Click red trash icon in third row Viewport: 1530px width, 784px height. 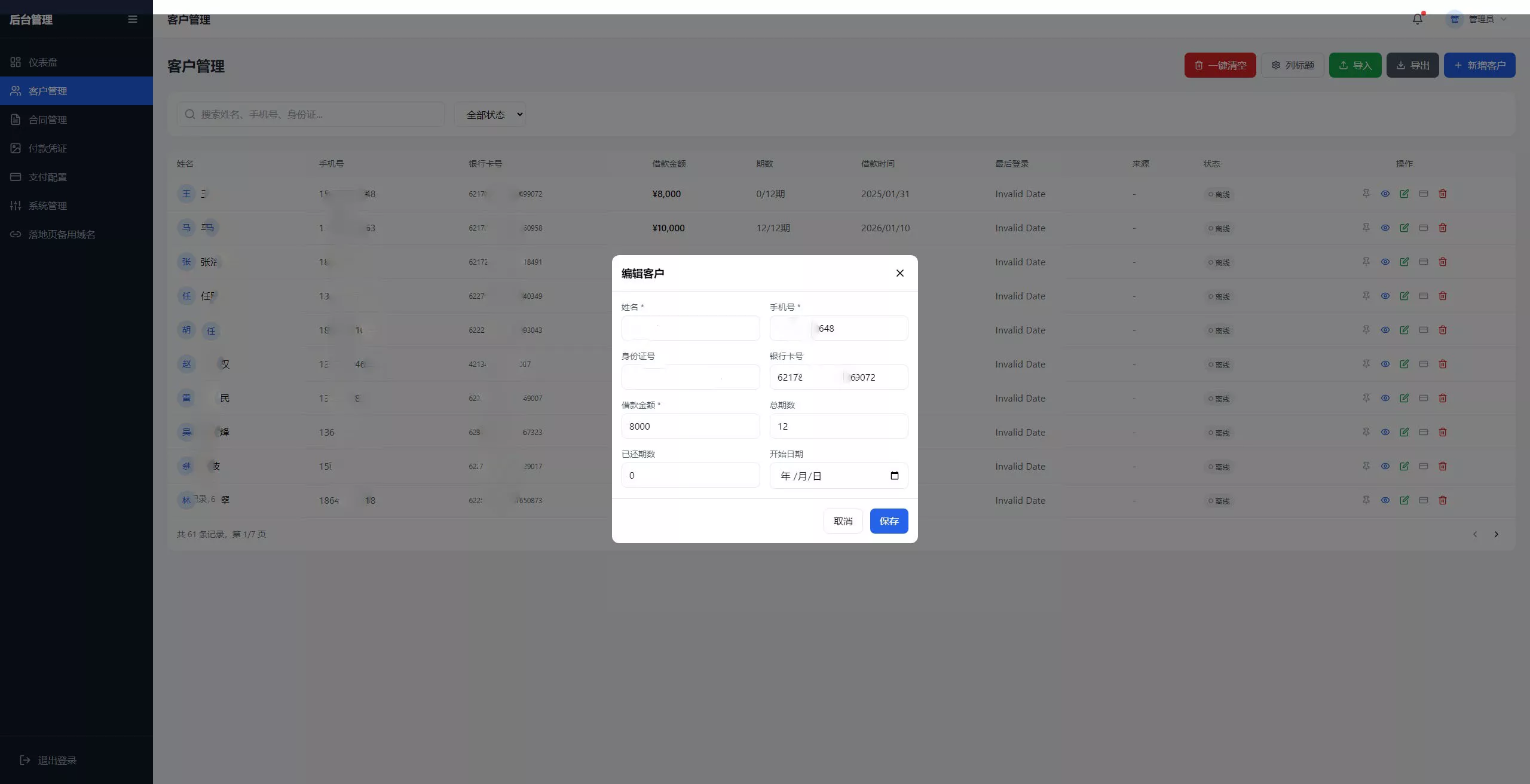[1442, 262]
